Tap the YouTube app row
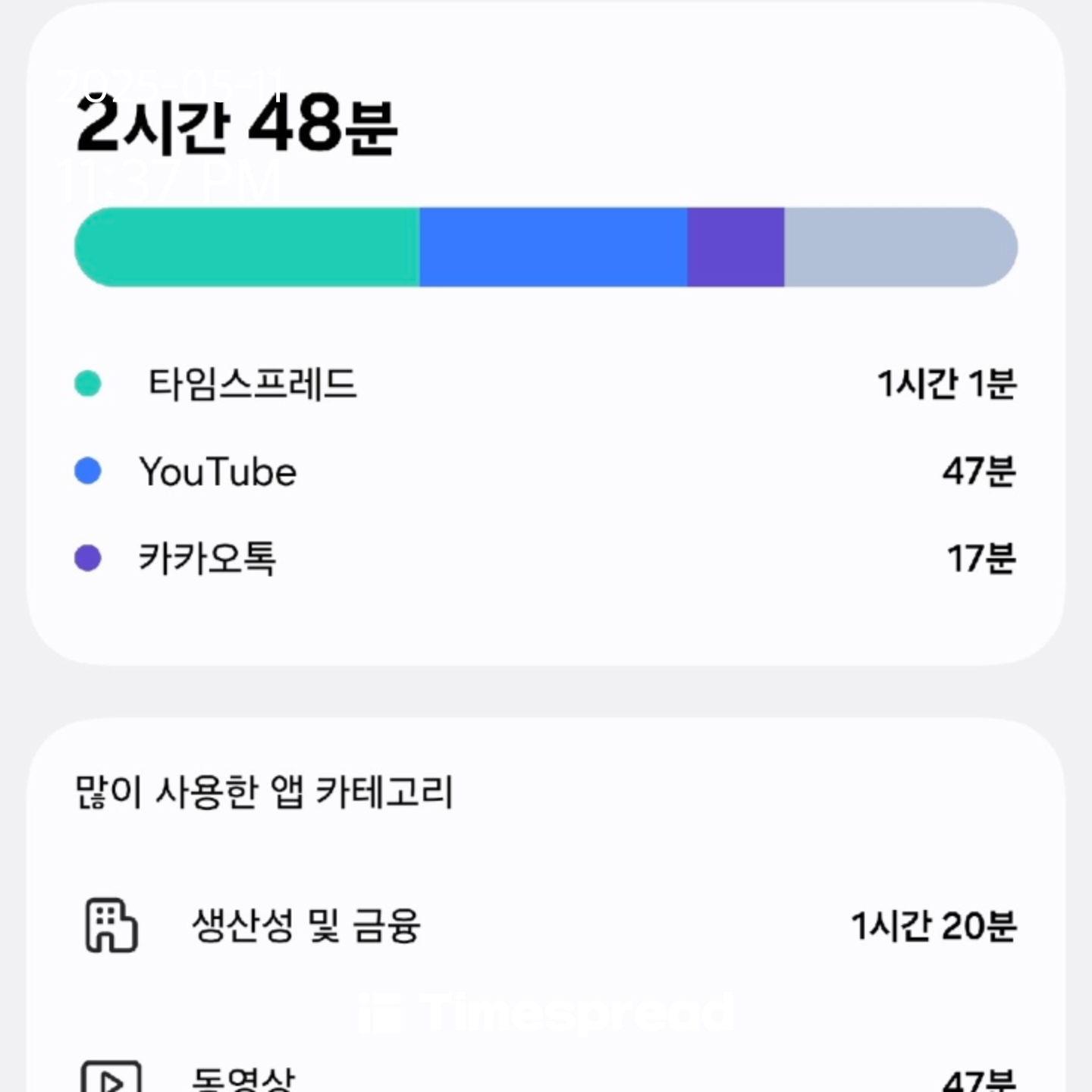 pos(218,472)
